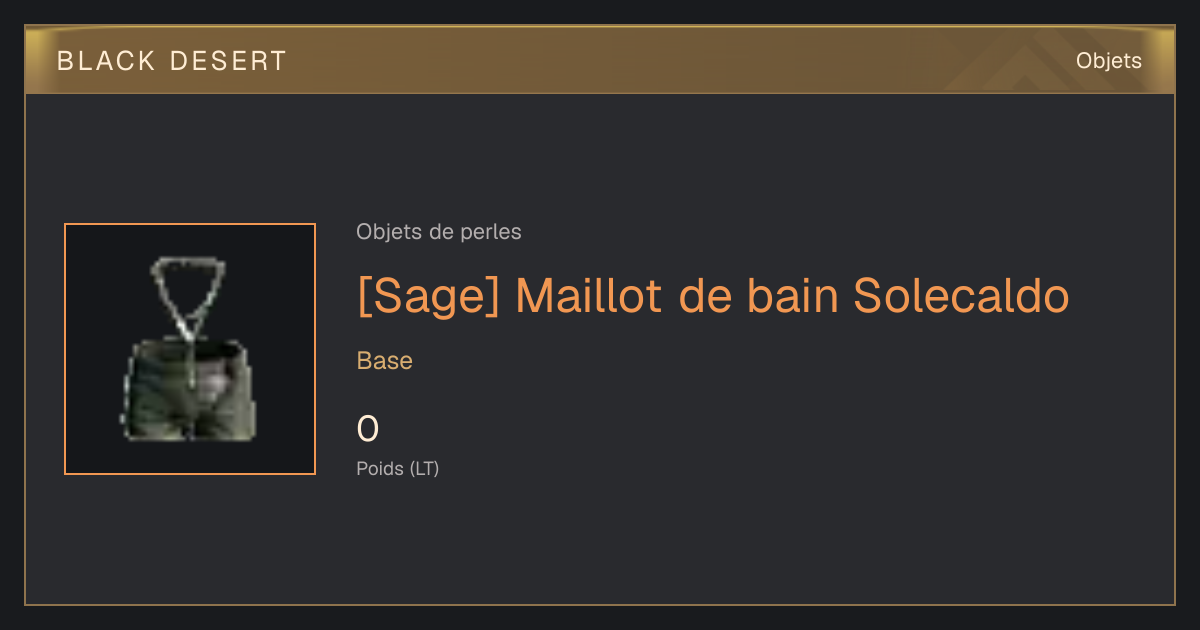Click the word DESERT in the header
The width and height of the screenshot is (1200, 630).
coord(229,61)
